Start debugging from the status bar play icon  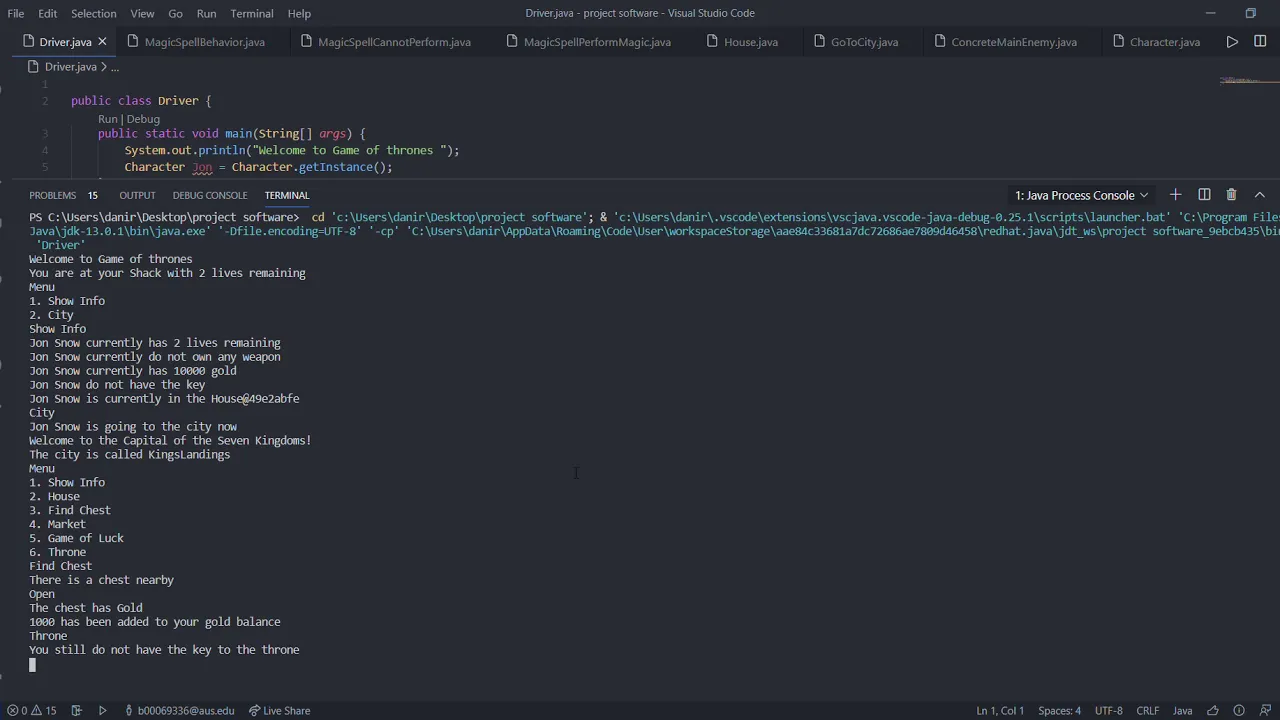coord(102,711)
